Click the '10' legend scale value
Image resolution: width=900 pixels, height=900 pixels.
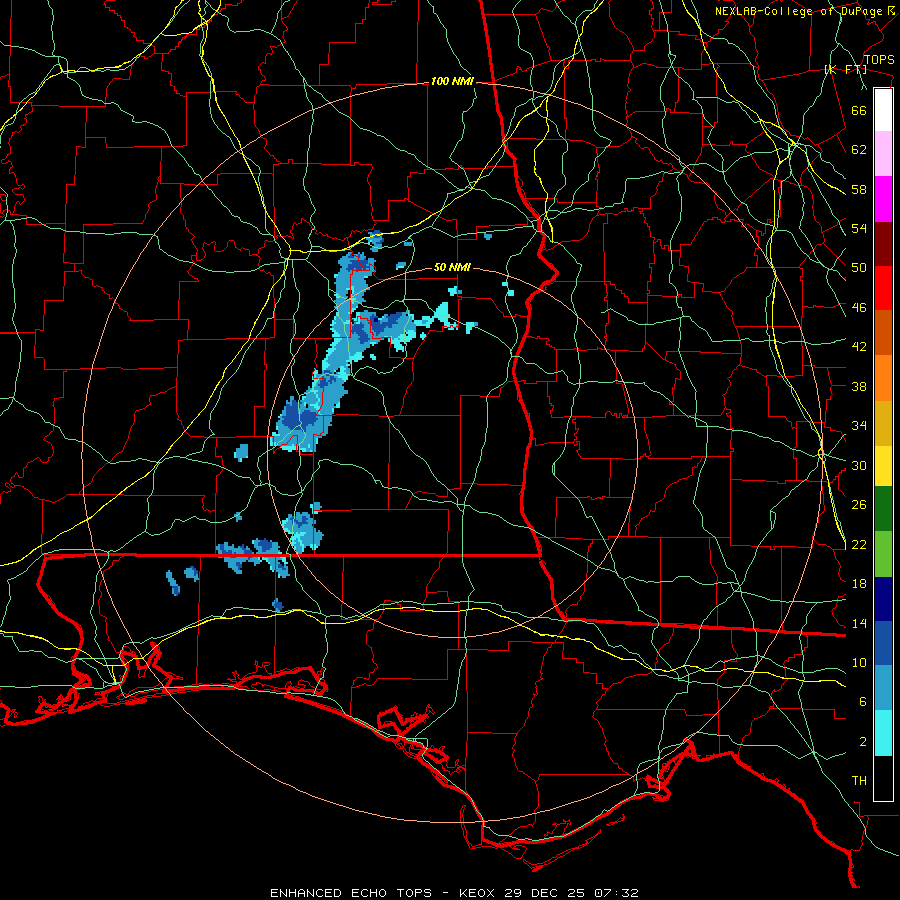859,663
